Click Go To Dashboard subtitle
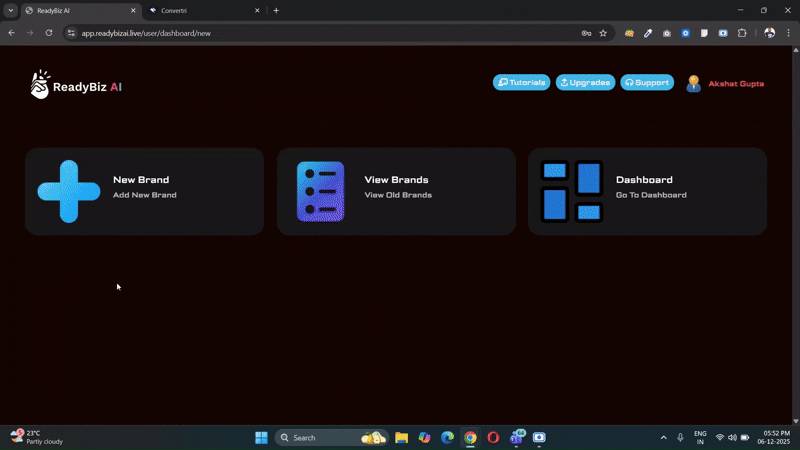Screen dimensions: 800x450 coord(651,195)
